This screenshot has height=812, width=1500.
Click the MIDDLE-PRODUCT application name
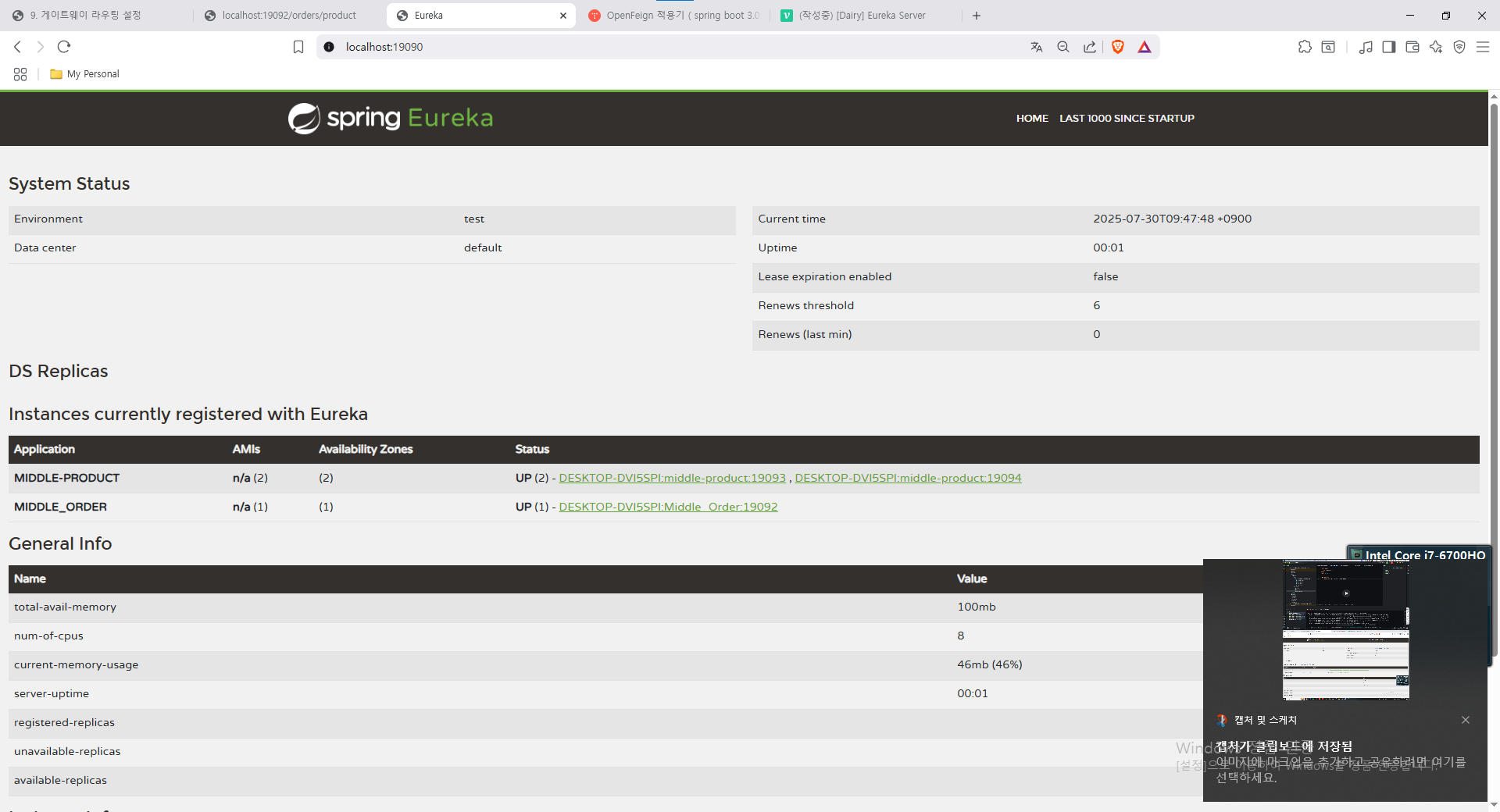(x=66, y=478)
